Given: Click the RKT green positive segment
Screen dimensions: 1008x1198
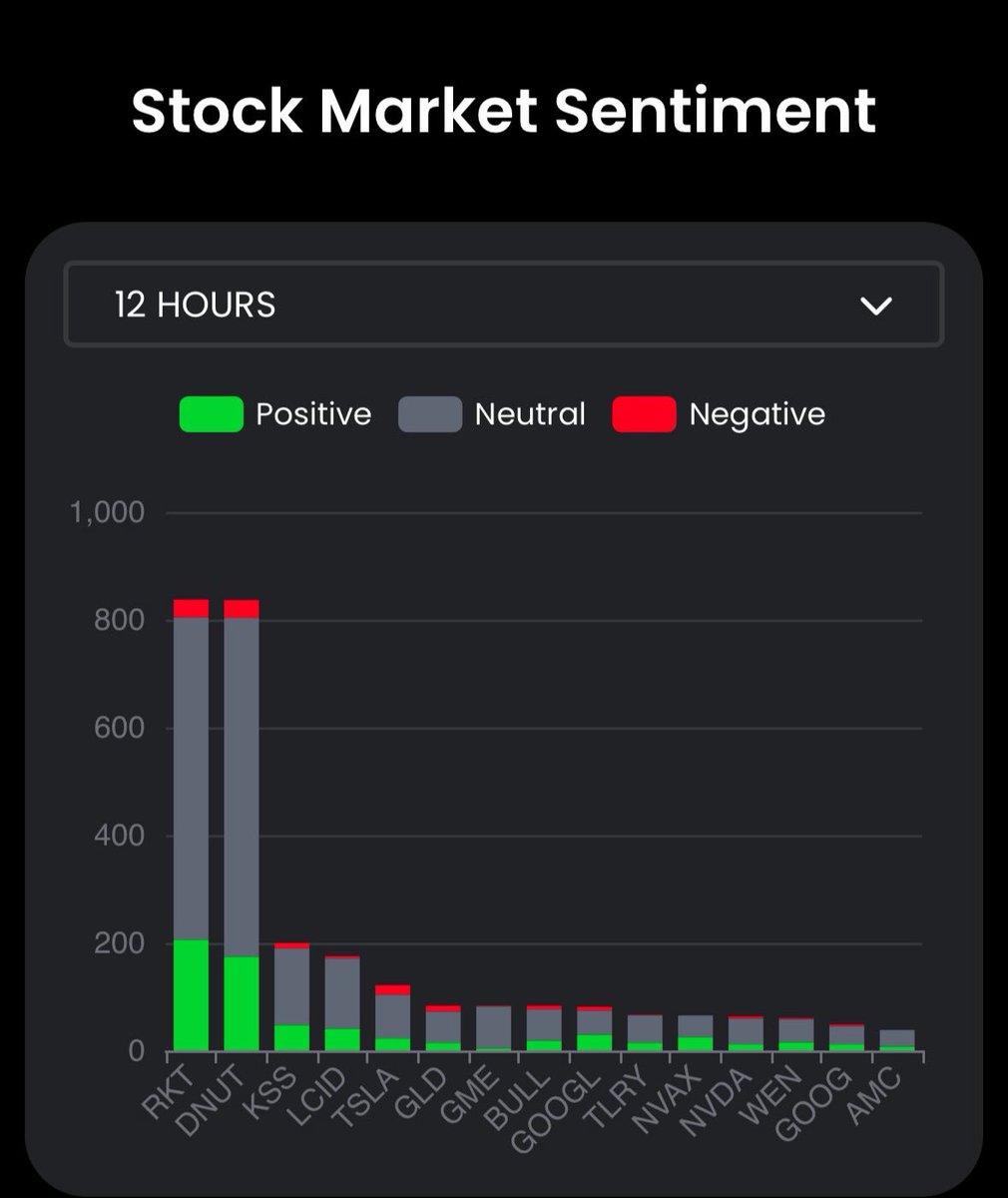Looking at the screenshot, I should tap(191, 995).
